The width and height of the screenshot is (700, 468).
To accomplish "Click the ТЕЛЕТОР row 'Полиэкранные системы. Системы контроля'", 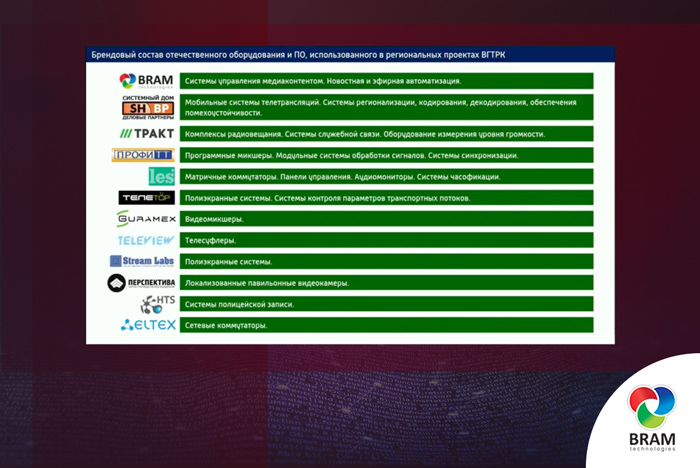I will [387, 197].
